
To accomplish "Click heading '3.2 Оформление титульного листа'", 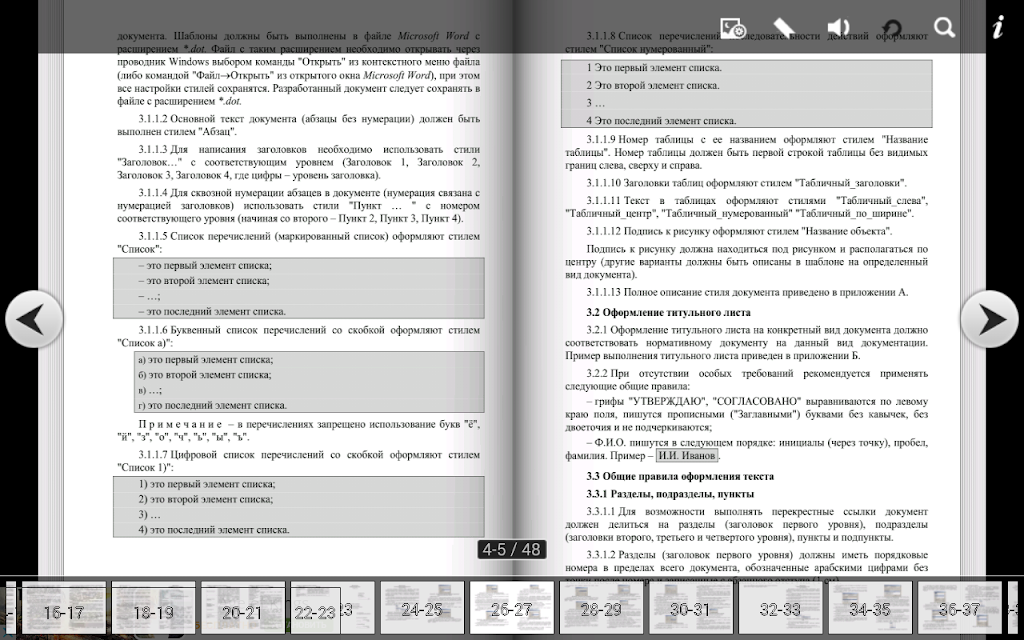I will click(668, 312).
